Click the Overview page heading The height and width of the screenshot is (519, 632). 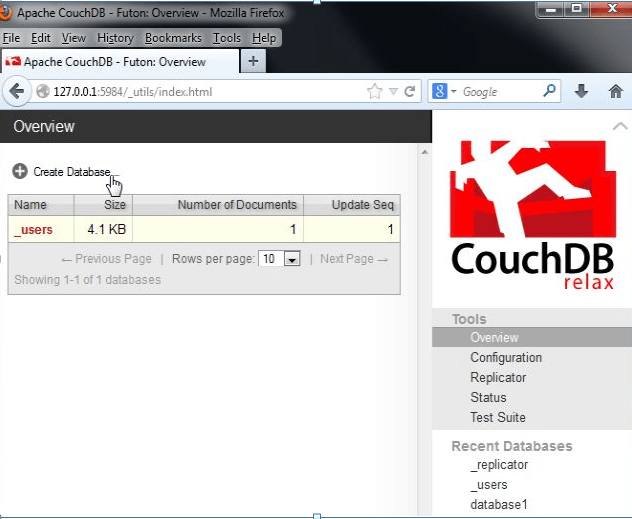coord(44,127)
